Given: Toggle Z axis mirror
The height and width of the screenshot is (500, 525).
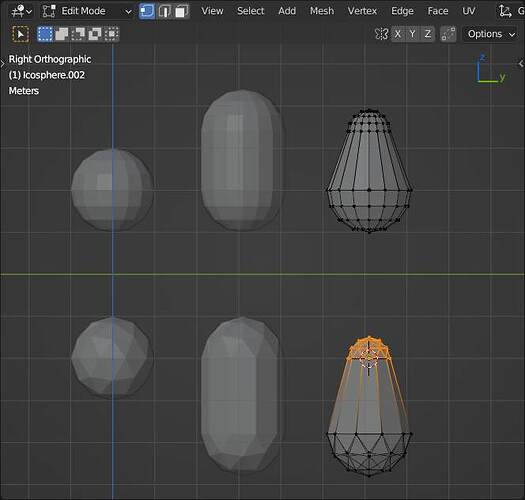Looking at the screenshot, I should 428,34.
